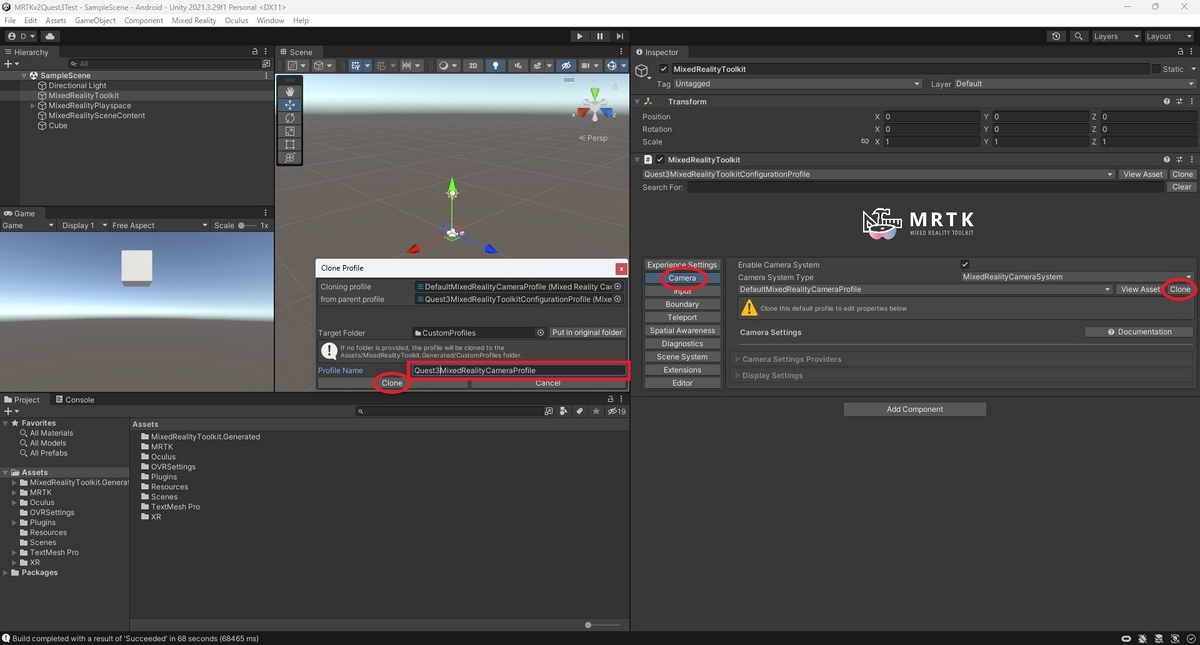Viewport: 1200px width, 645px height.
Task: Click the play button
Action: (579, 36)
